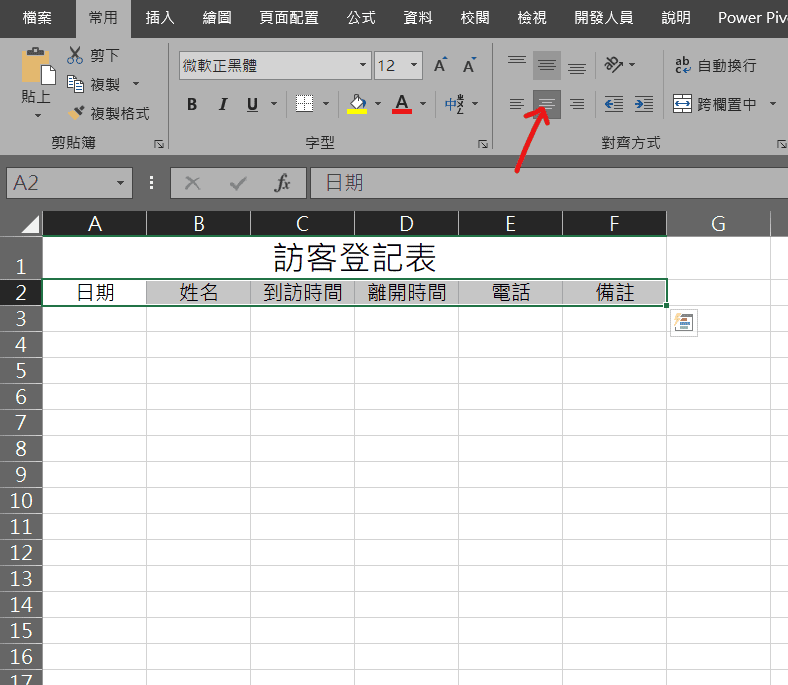Switch to the 公式 Formulas tab
The height and width of the screenshot is (685, 788).
[x=361, y=18]
